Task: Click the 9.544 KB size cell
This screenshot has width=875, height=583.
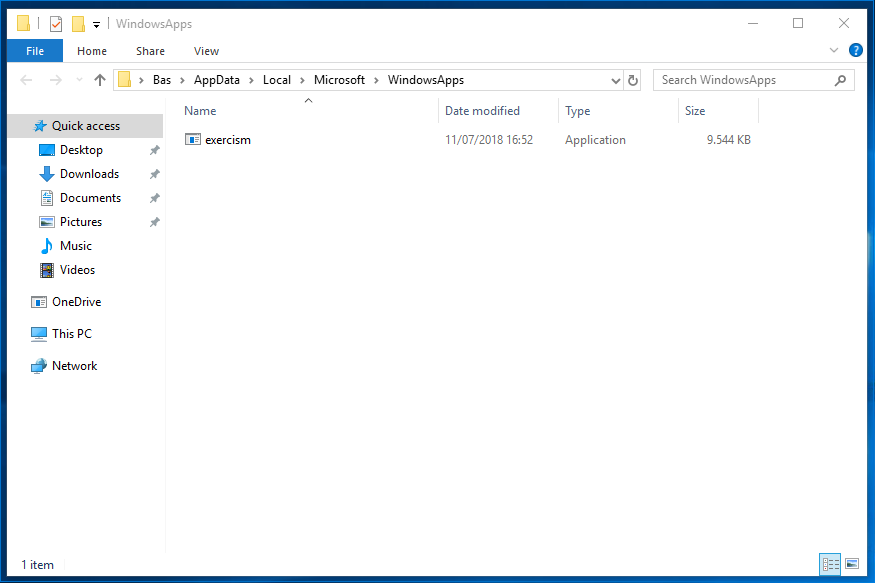Action: 728,139
